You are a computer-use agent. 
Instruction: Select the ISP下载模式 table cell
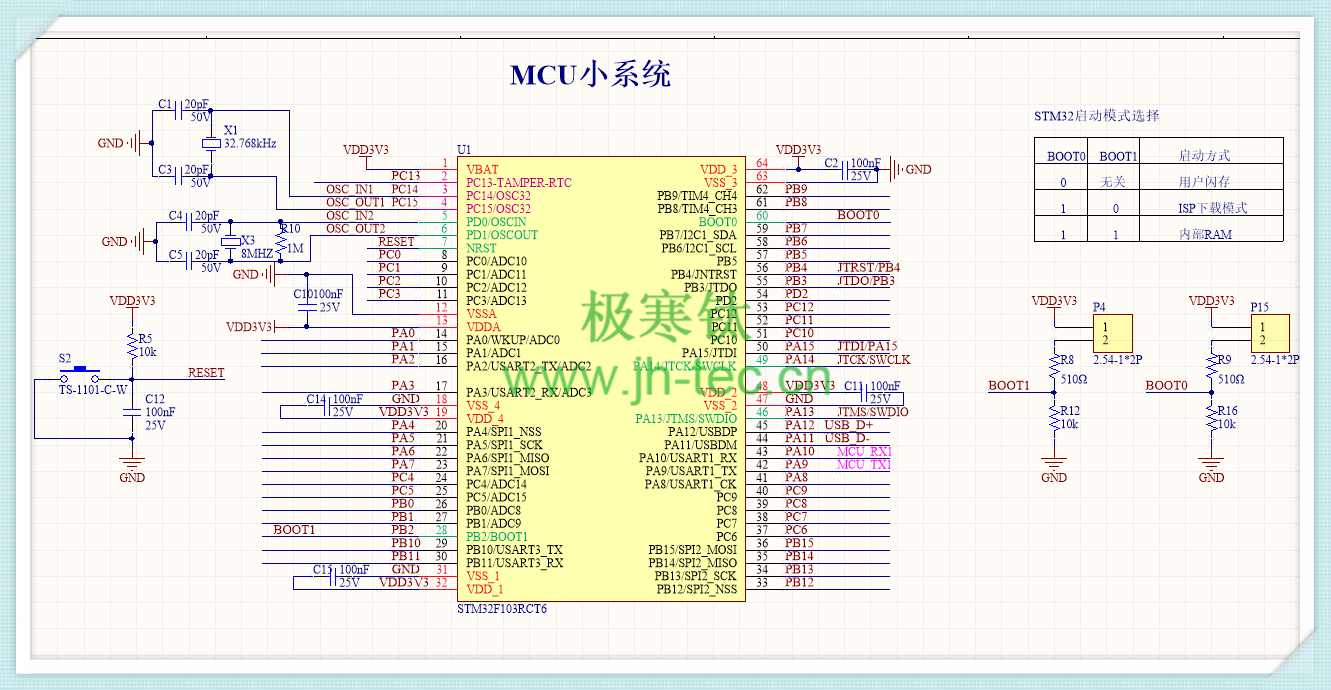(x=1213, y=208)
